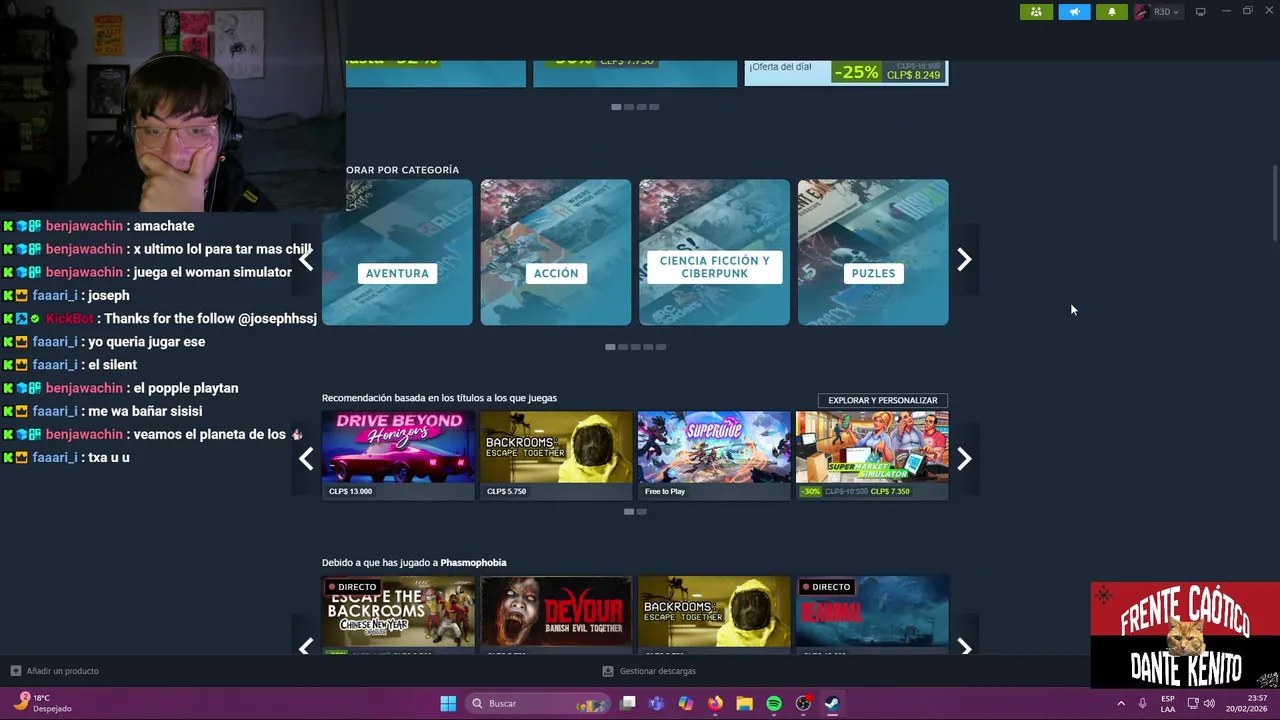Click the Steam page vertical scrollbar
The image size is (1280, 720).
[1275, 204]
